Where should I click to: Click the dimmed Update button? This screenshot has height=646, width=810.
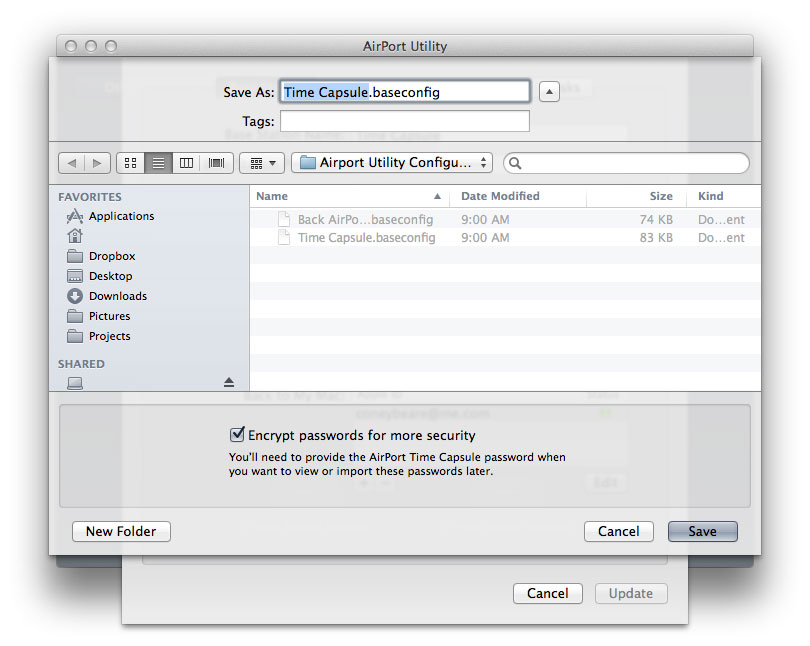coord(631,593)
